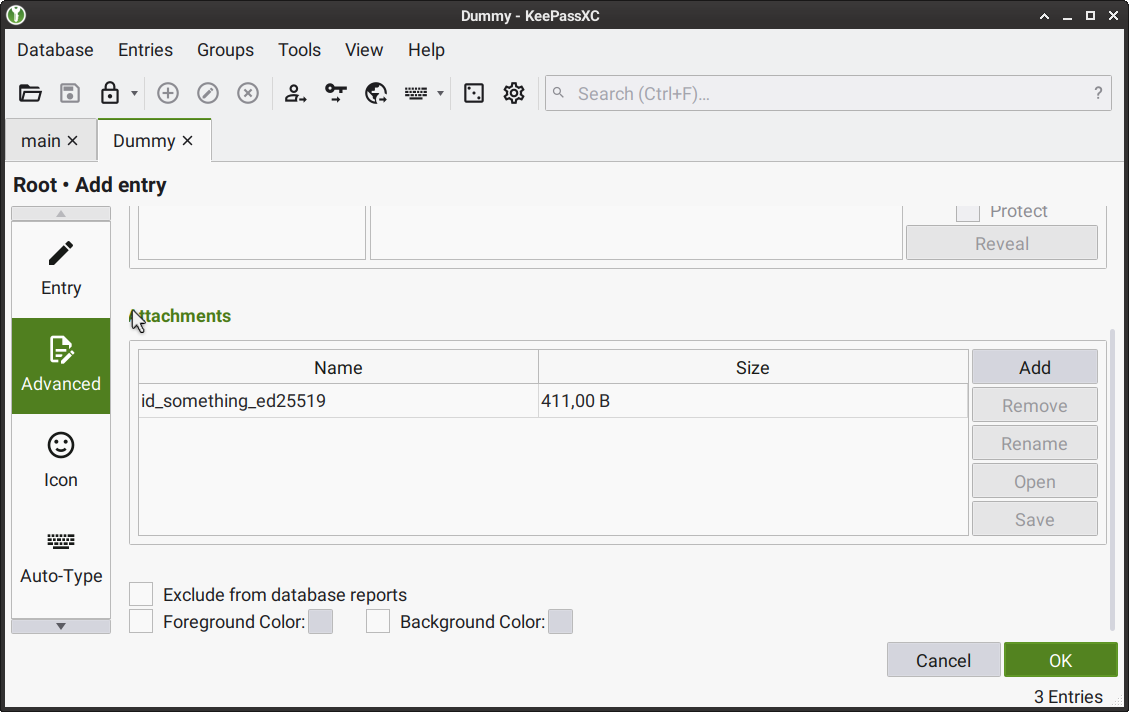Switch to the main database tab

41,140
